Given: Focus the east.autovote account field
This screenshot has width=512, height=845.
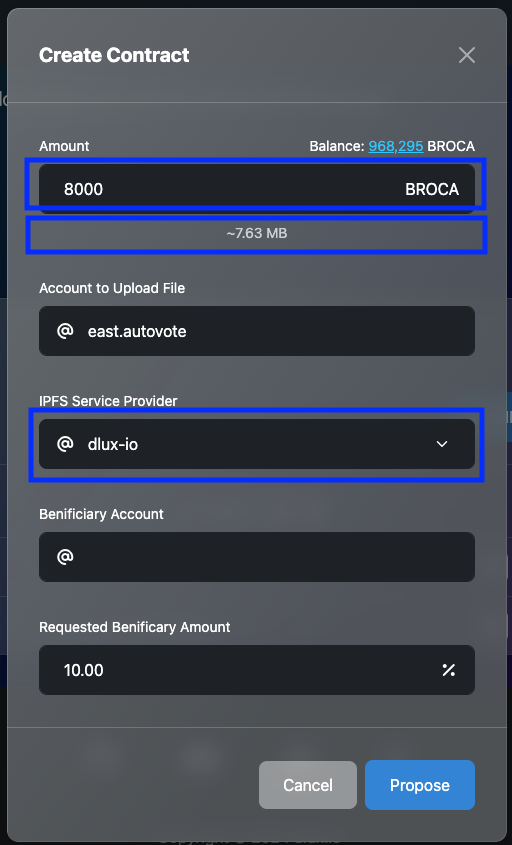Looking at the screenshot, I should coord(257,331).
